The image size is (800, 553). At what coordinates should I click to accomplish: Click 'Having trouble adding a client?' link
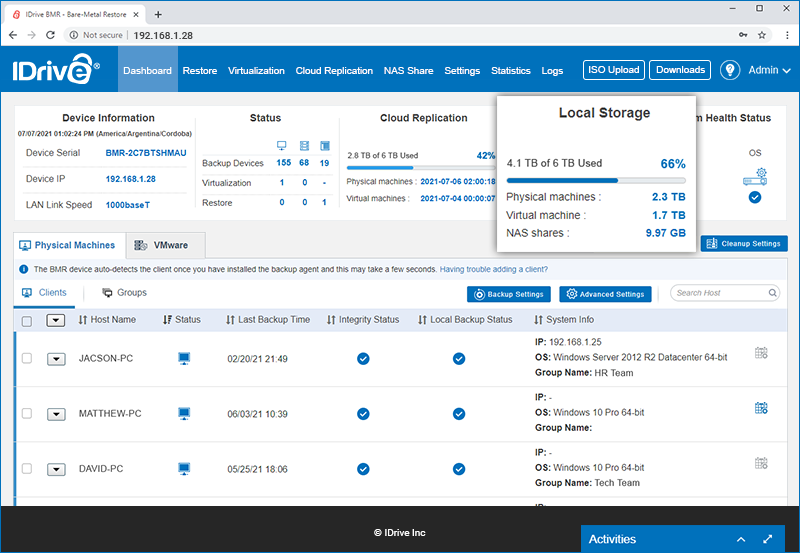click(x=493, y=269)
